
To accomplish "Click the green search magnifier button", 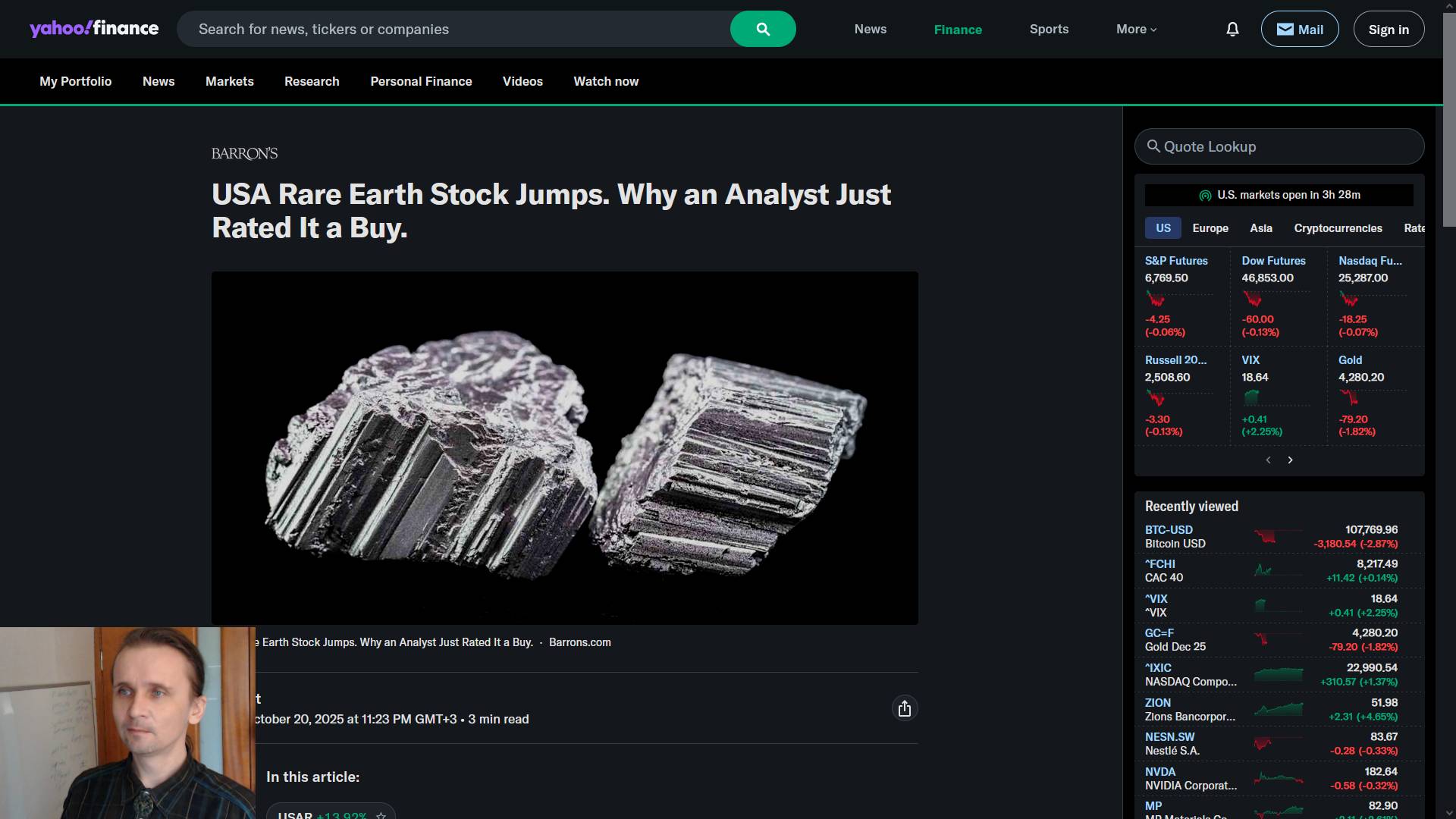I will (763, 30).
